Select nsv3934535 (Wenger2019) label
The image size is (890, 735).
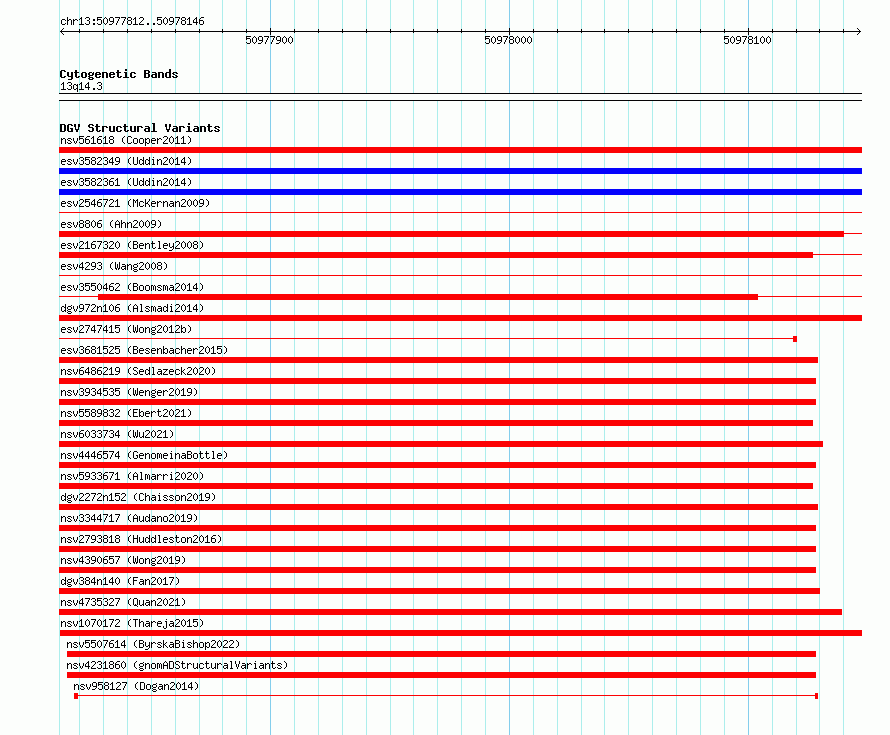click(129, 392)
